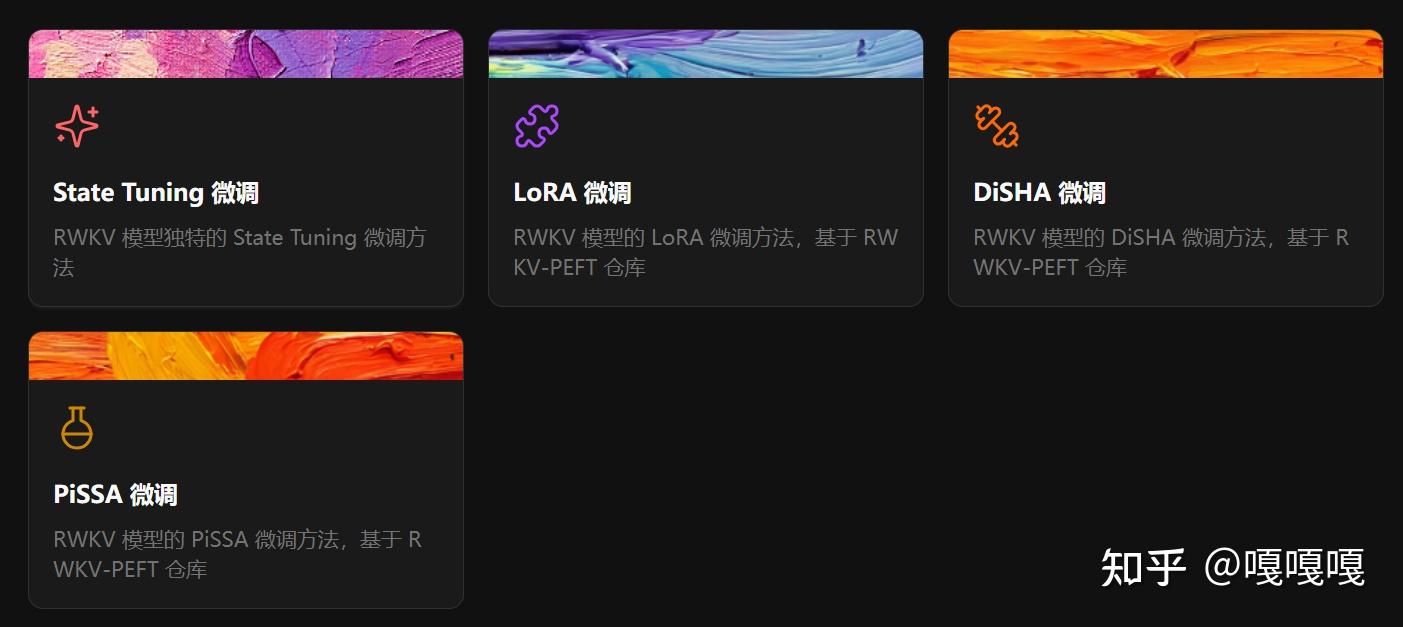The width and height of the screenshot is (1403, 627).
Task: Click the pink-purple paint banner image
Action: pyautogui.click(x=246, y=54)
